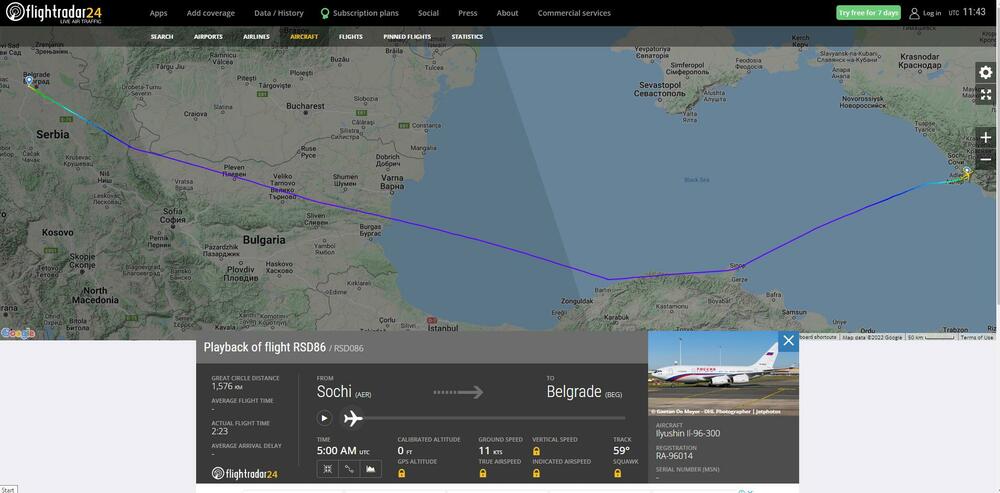This screenshot has height=493, width=1000.
Task: Toggle fullscreen map view icon
Action: pyautogui.click(x=986, y=95)
